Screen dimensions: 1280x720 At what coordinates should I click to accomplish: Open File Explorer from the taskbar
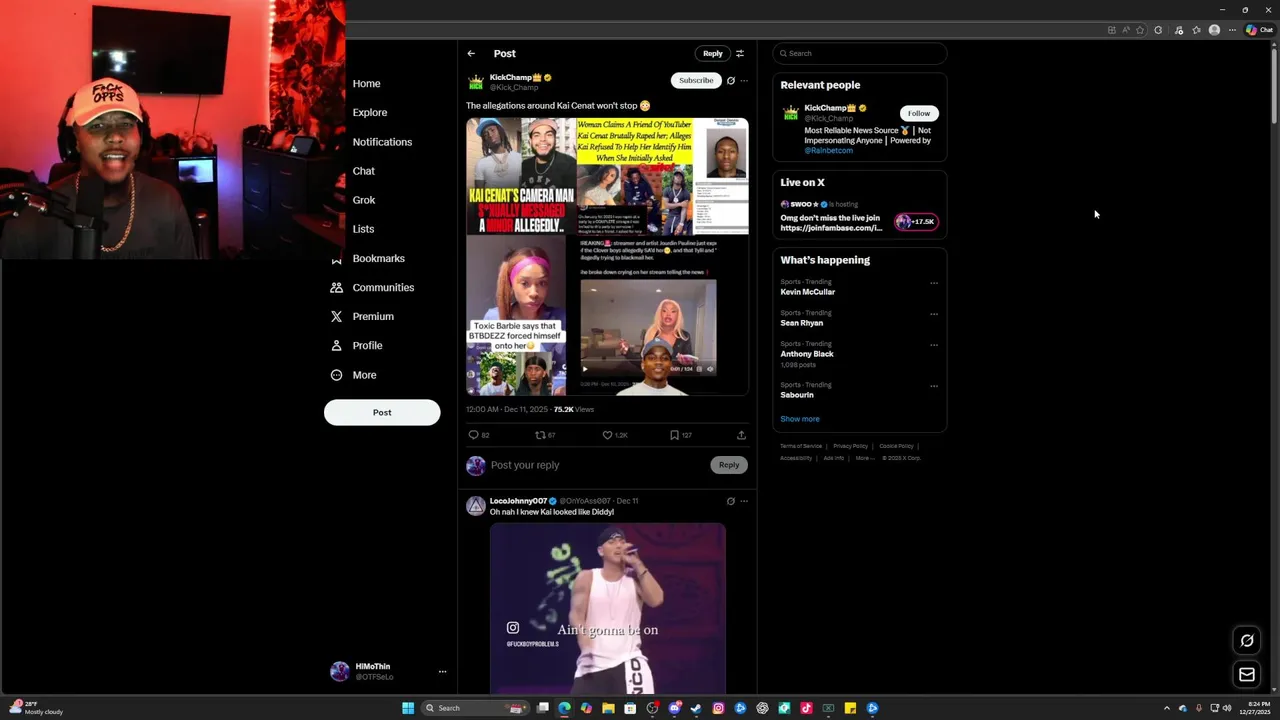coord(608,708)
